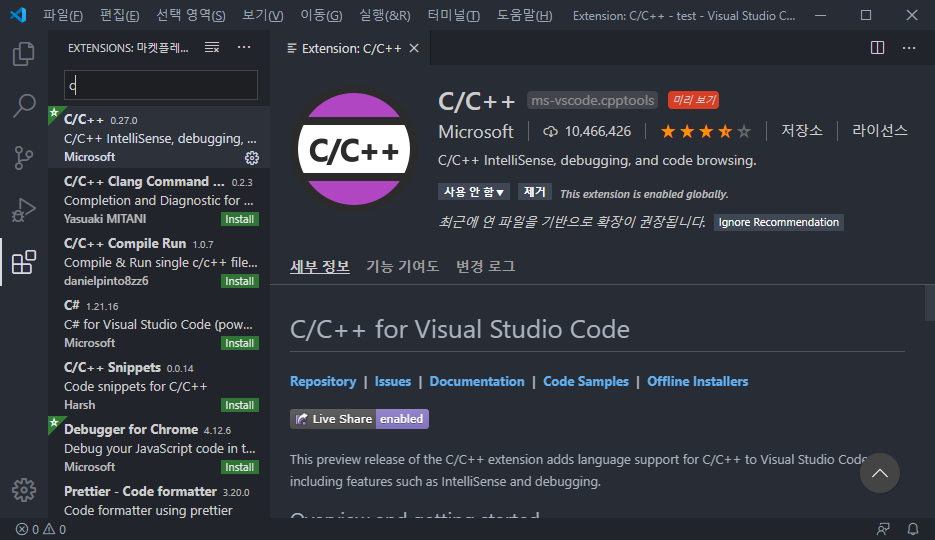
Task: Open the feedback icon in status bar
Action: click(883, 529)
